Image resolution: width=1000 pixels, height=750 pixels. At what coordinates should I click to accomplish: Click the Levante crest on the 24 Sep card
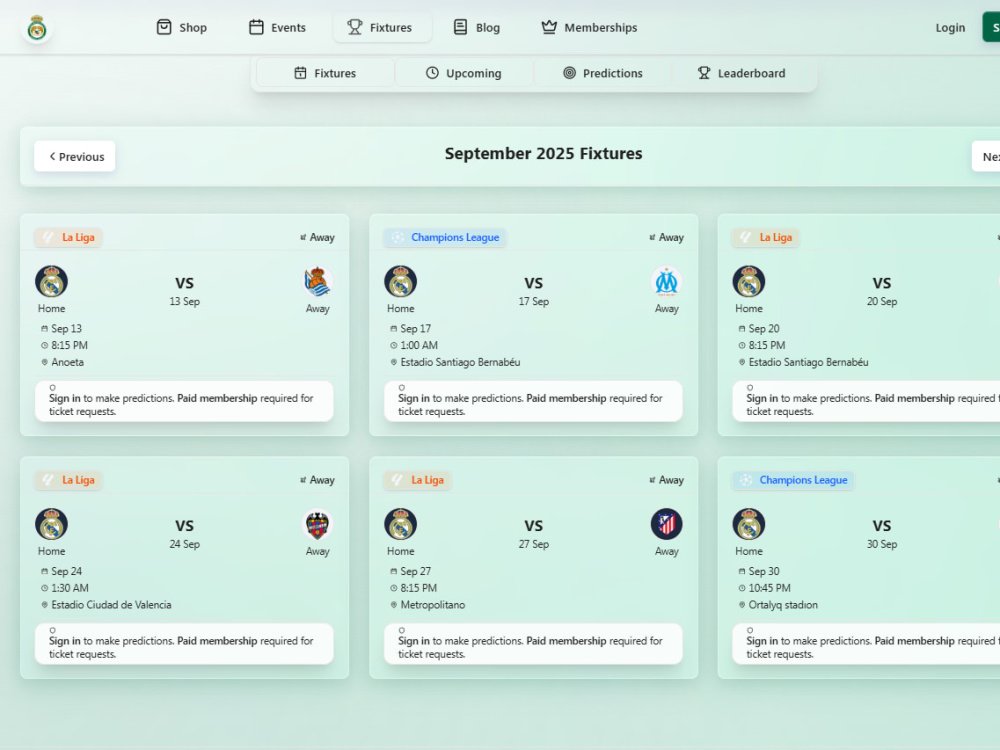[x=318, y=524]
